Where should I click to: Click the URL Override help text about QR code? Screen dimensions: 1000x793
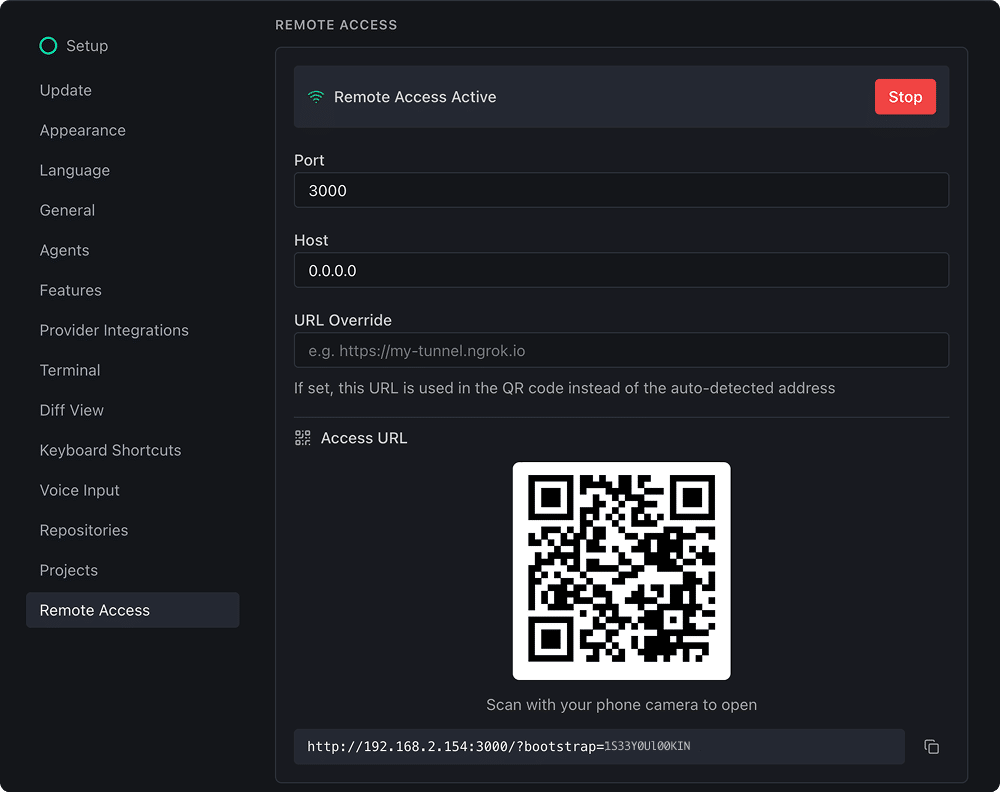click(564, 388)
